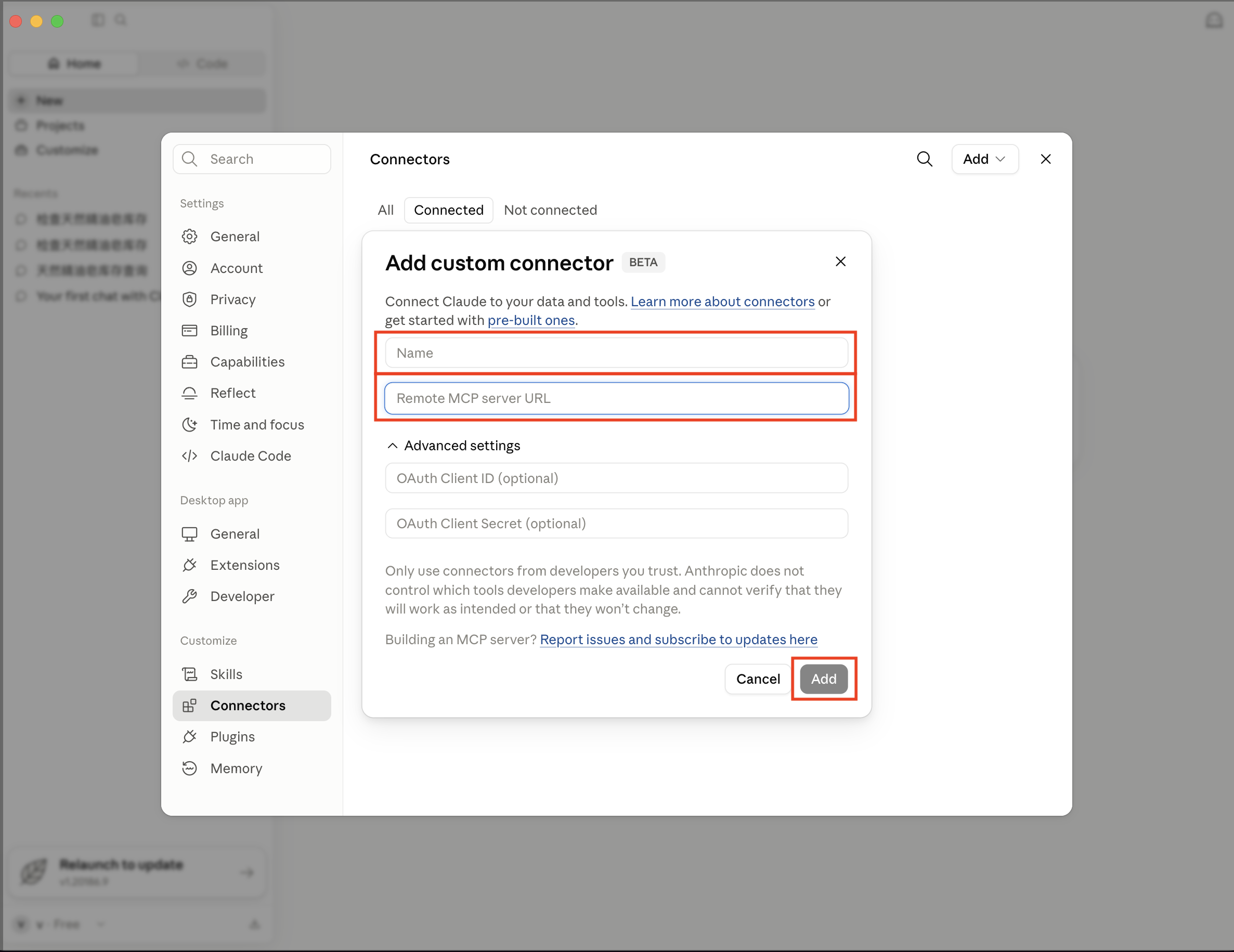
Task: Switch to the Not connected tab
Action: [x=550, y=210]
